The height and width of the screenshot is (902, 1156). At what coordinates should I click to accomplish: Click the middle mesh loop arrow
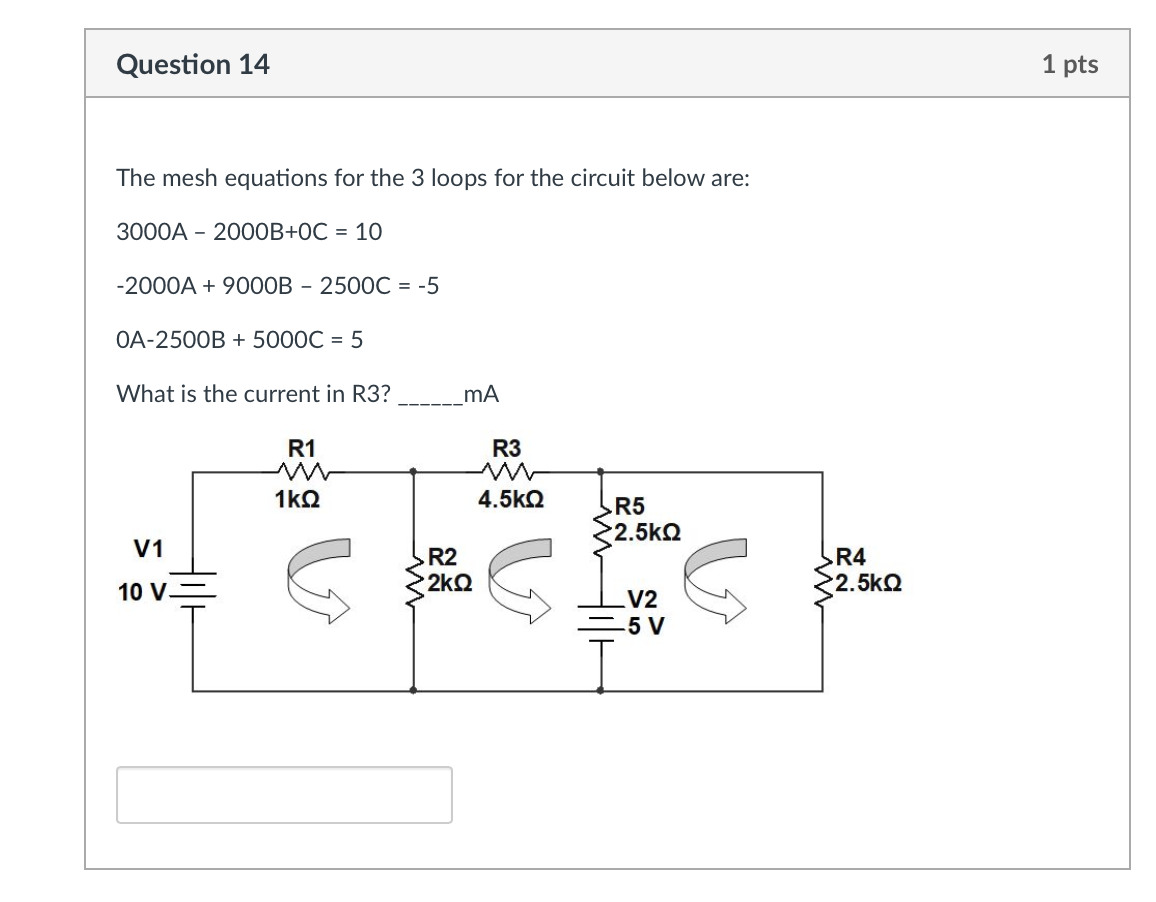point(520,580)
